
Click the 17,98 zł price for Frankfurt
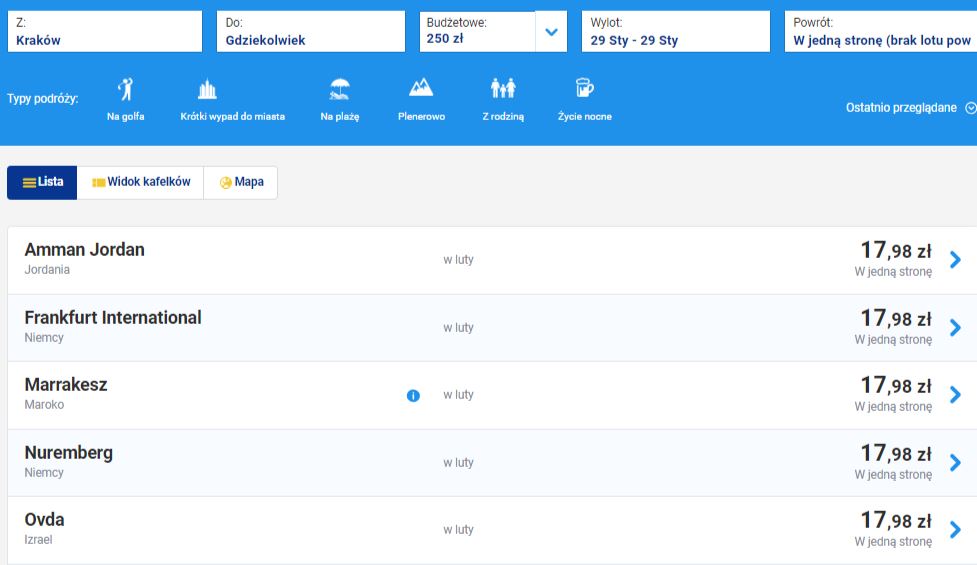[896, 318]
